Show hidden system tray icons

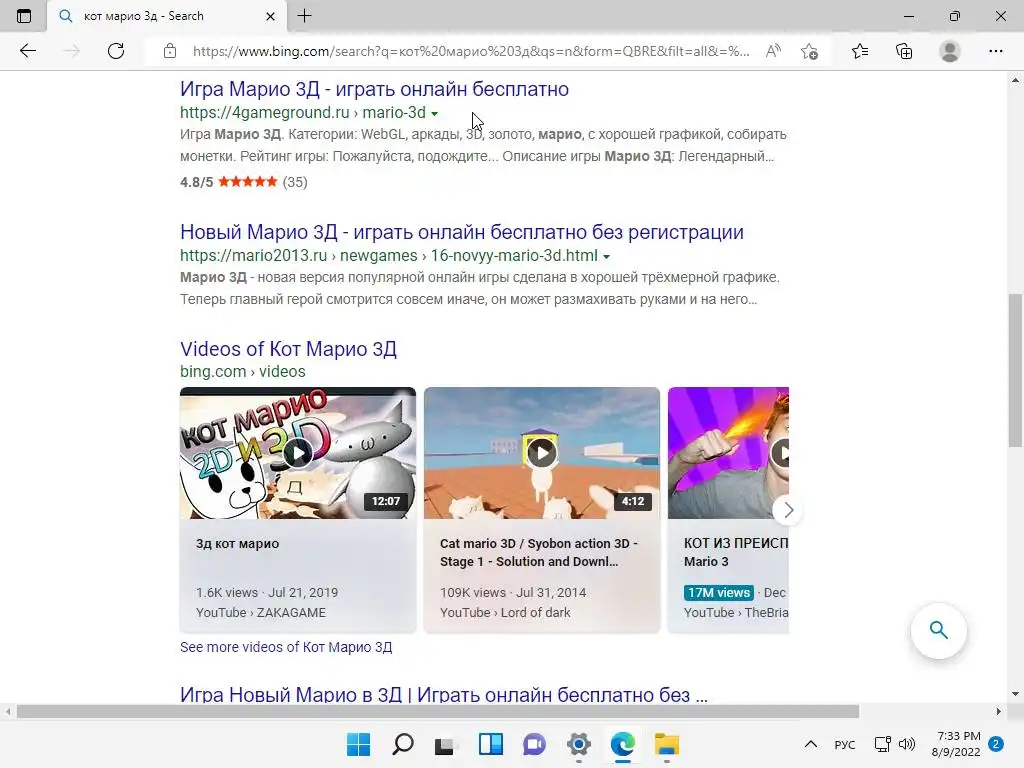(x=810, y=744)
